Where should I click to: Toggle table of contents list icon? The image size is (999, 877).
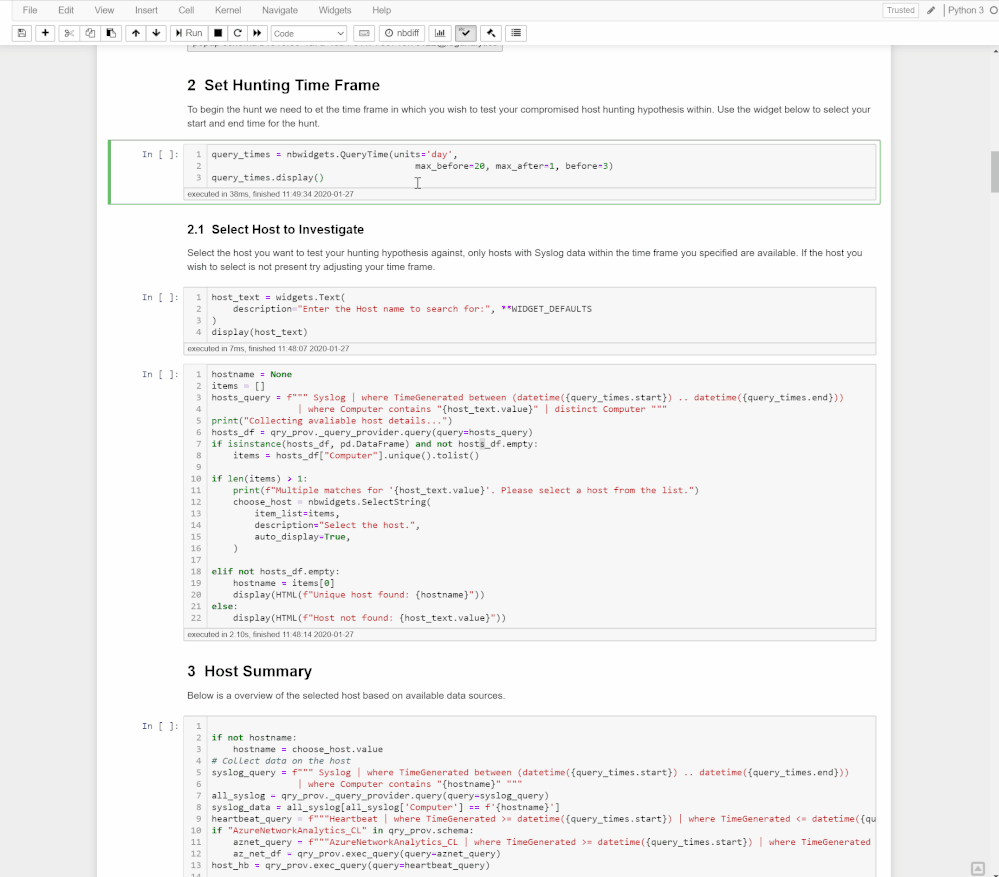[x=516, y=33]
